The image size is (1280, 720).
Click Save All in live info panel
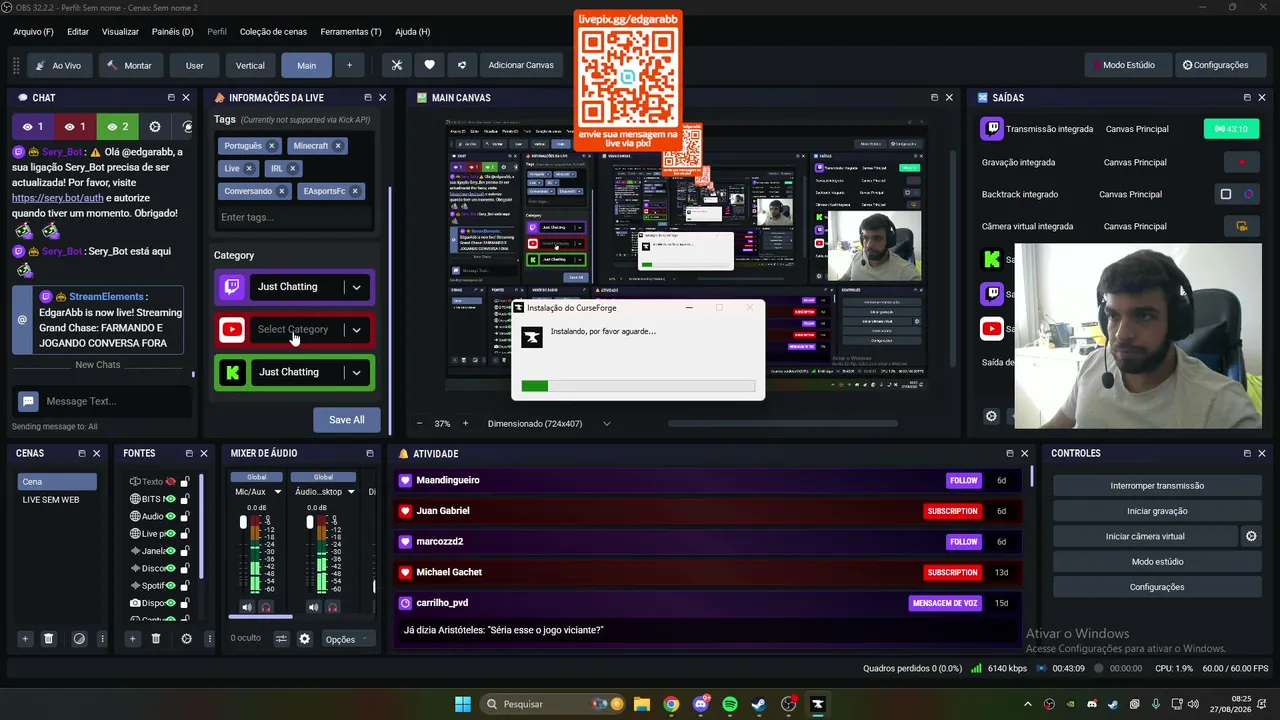tap(347, 420)
